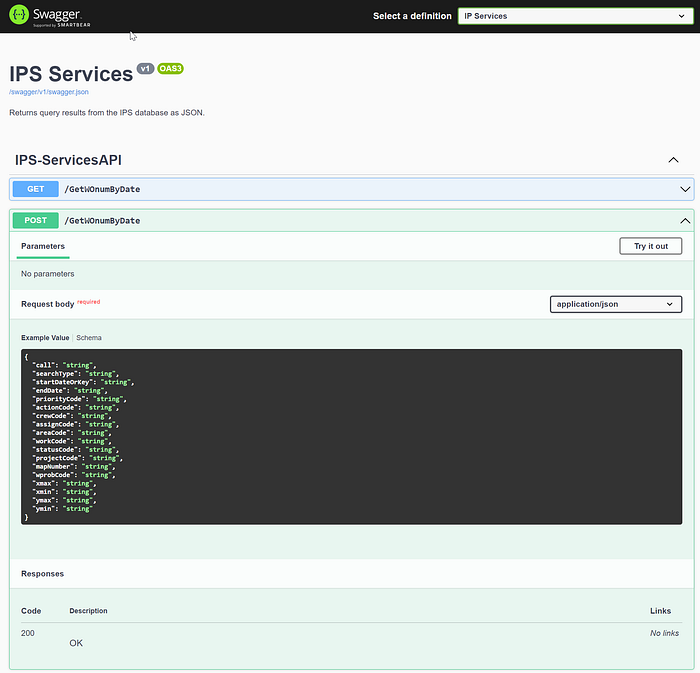Click the No parameters text
Viewport: 700px width, 673px height.
tap(48, 274)
